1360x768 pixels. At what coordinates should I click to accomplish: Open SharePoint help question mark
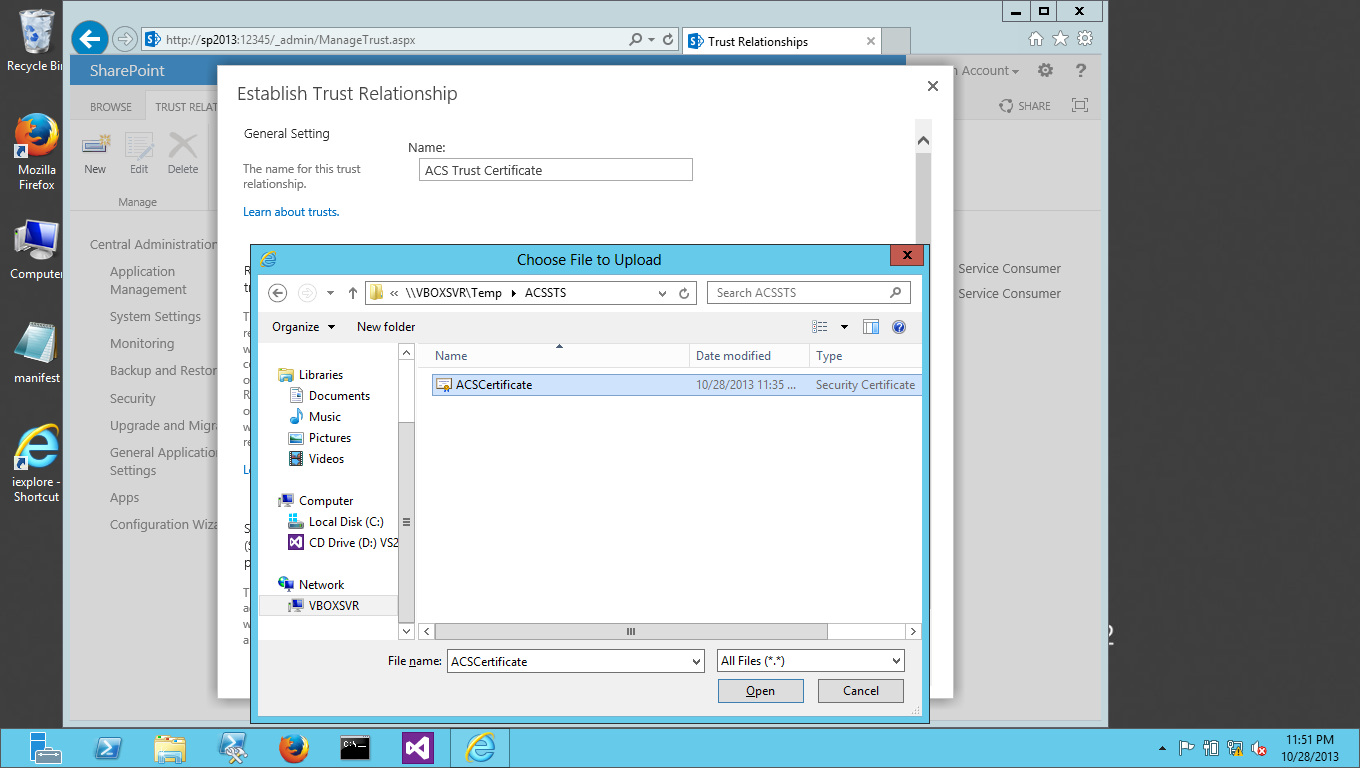coord(1080,71)
